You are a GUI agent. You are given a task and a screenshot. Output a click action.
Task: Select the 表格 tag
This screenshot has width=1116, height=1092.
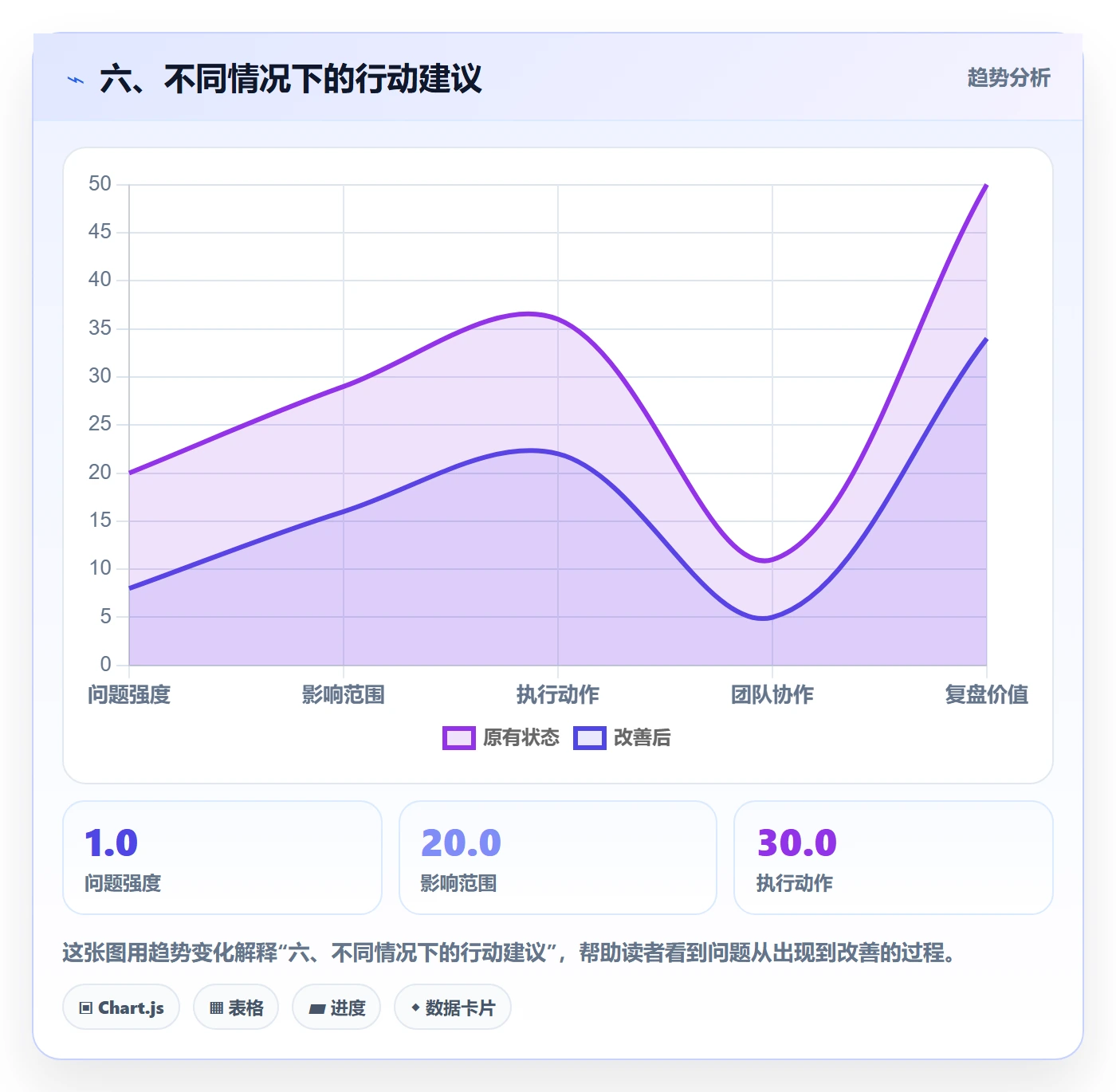[236, 1008]
